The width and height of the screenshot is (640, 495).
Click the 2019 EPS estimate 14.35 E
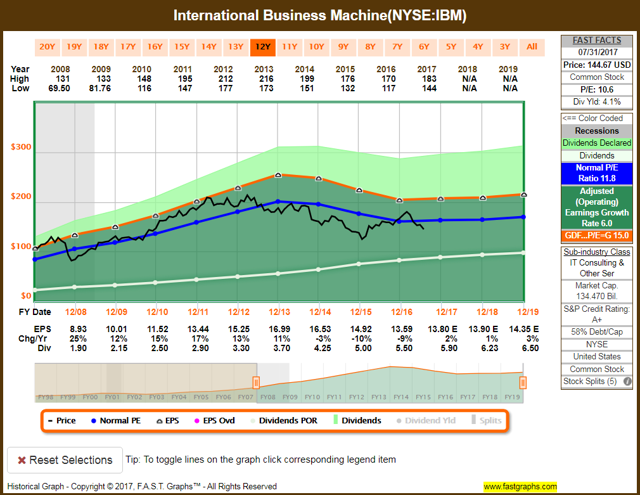(524, 329)
